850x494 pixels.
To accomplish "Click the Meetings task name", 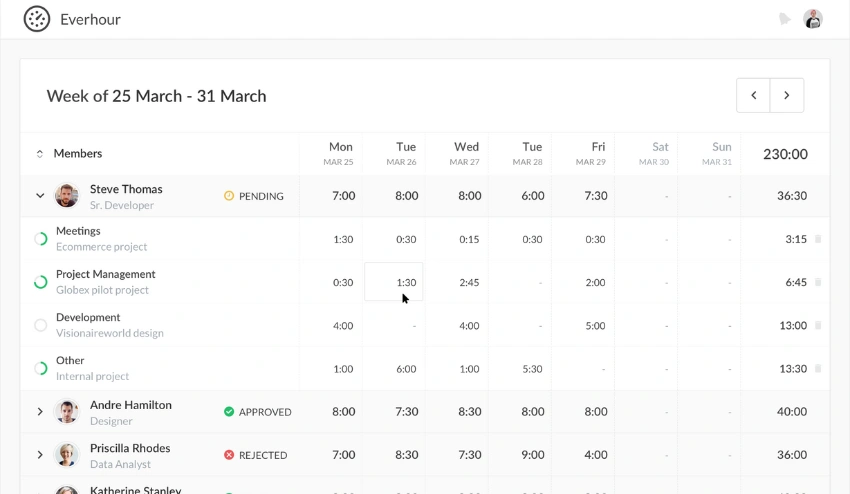I will click(78, 231).
